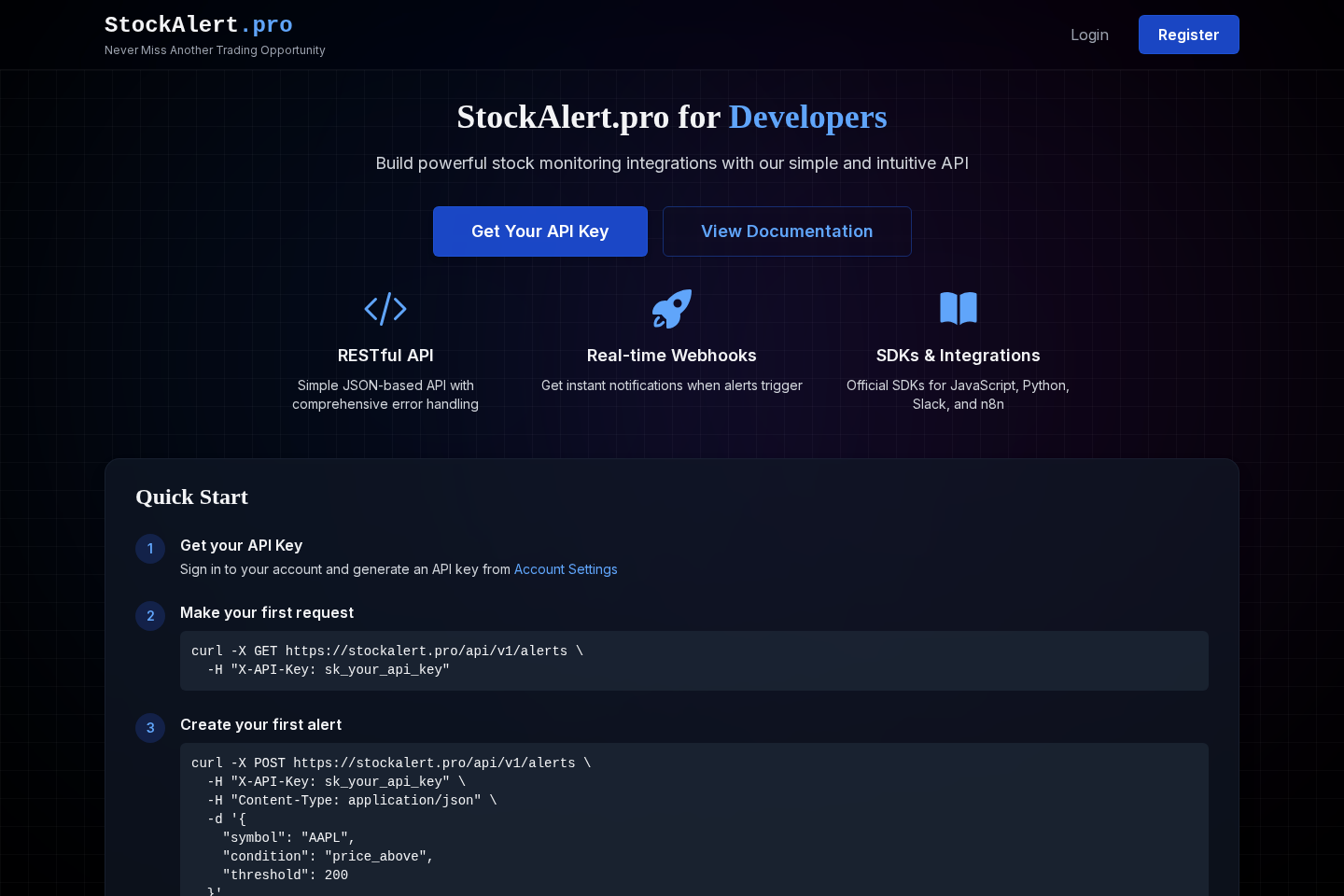Select step 2 numbered circle badge

pos(150,616)
